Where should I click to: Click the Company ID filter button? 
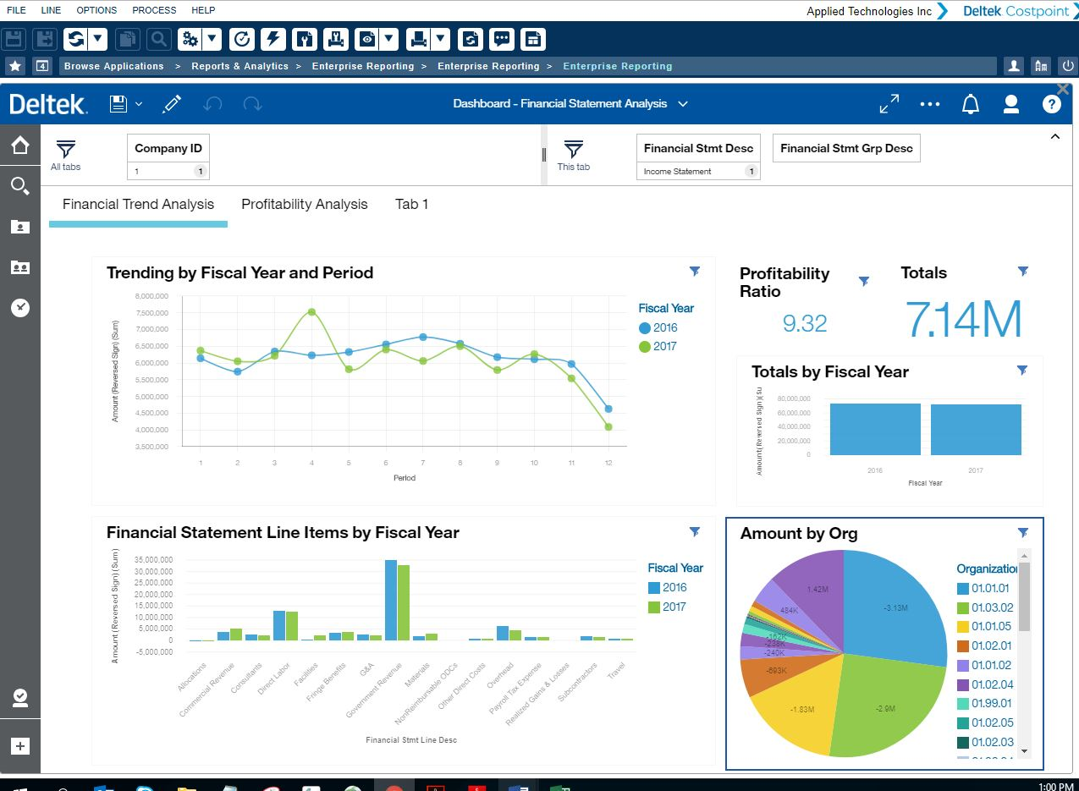tap(168, 148)
